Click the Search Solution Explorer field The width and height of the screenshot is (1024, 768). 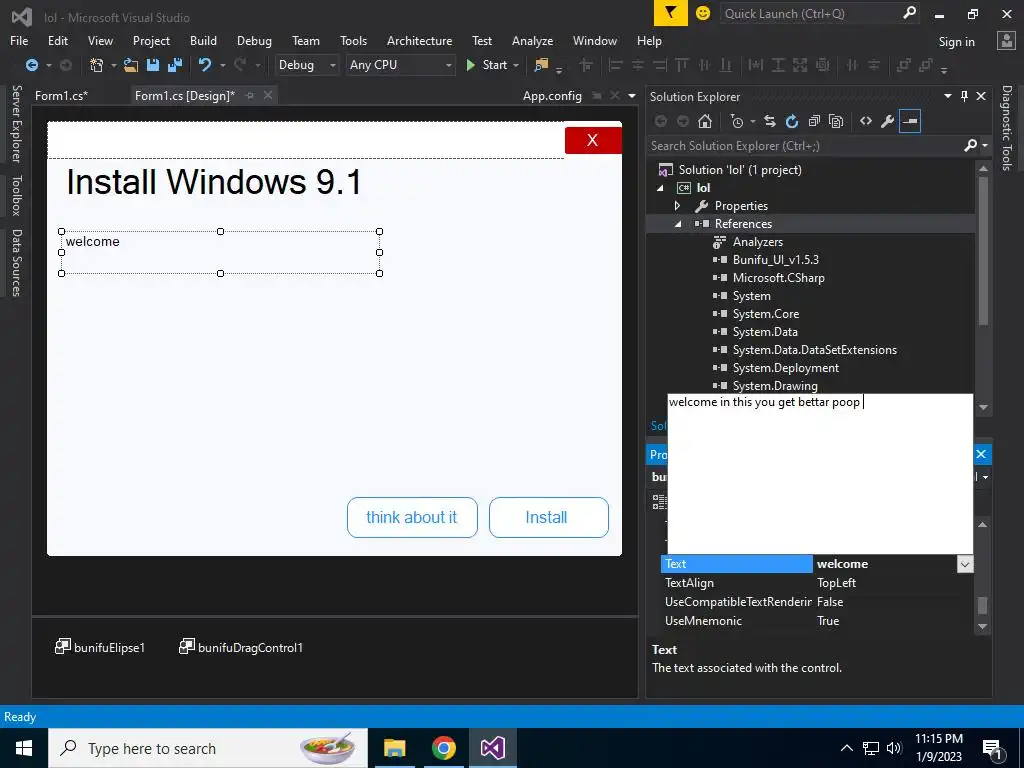(x=805, y=146)
